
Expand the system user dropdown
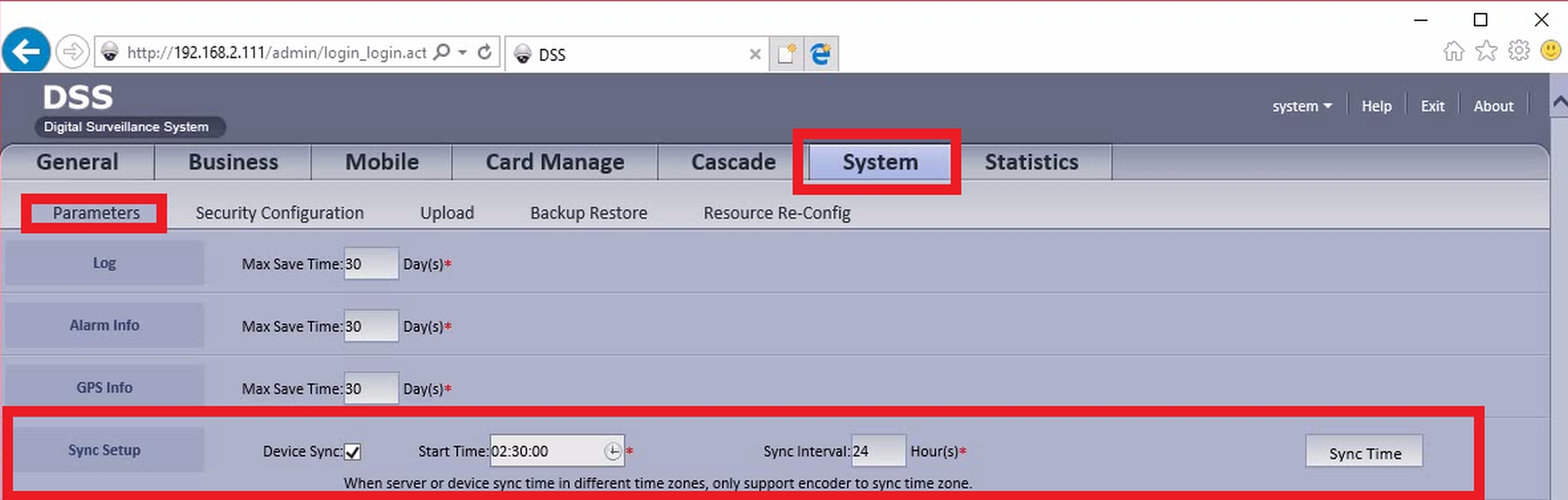1301,106
